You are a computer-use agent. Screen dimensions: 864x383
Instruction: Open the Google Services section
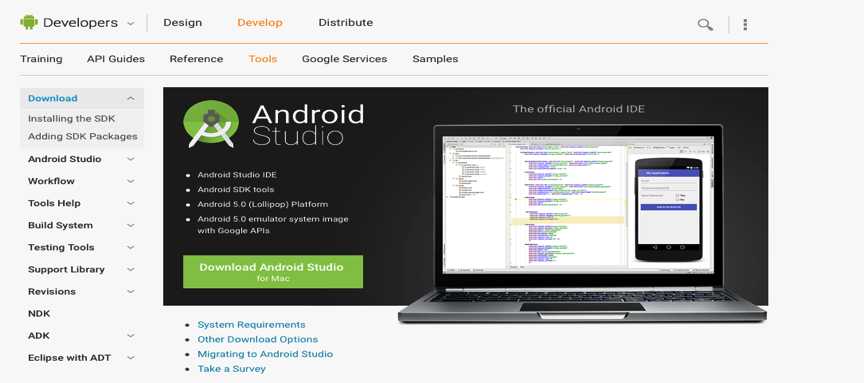point(344,59)
